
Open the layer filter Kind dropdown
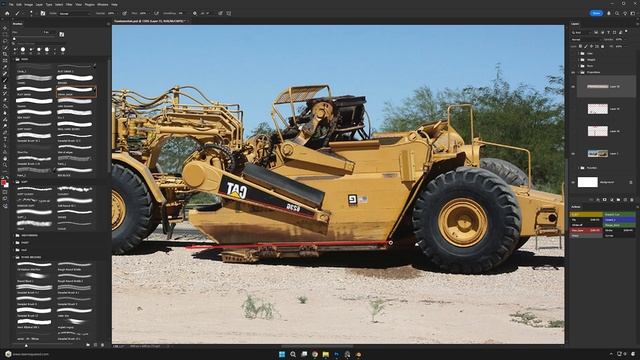(581, 33)
